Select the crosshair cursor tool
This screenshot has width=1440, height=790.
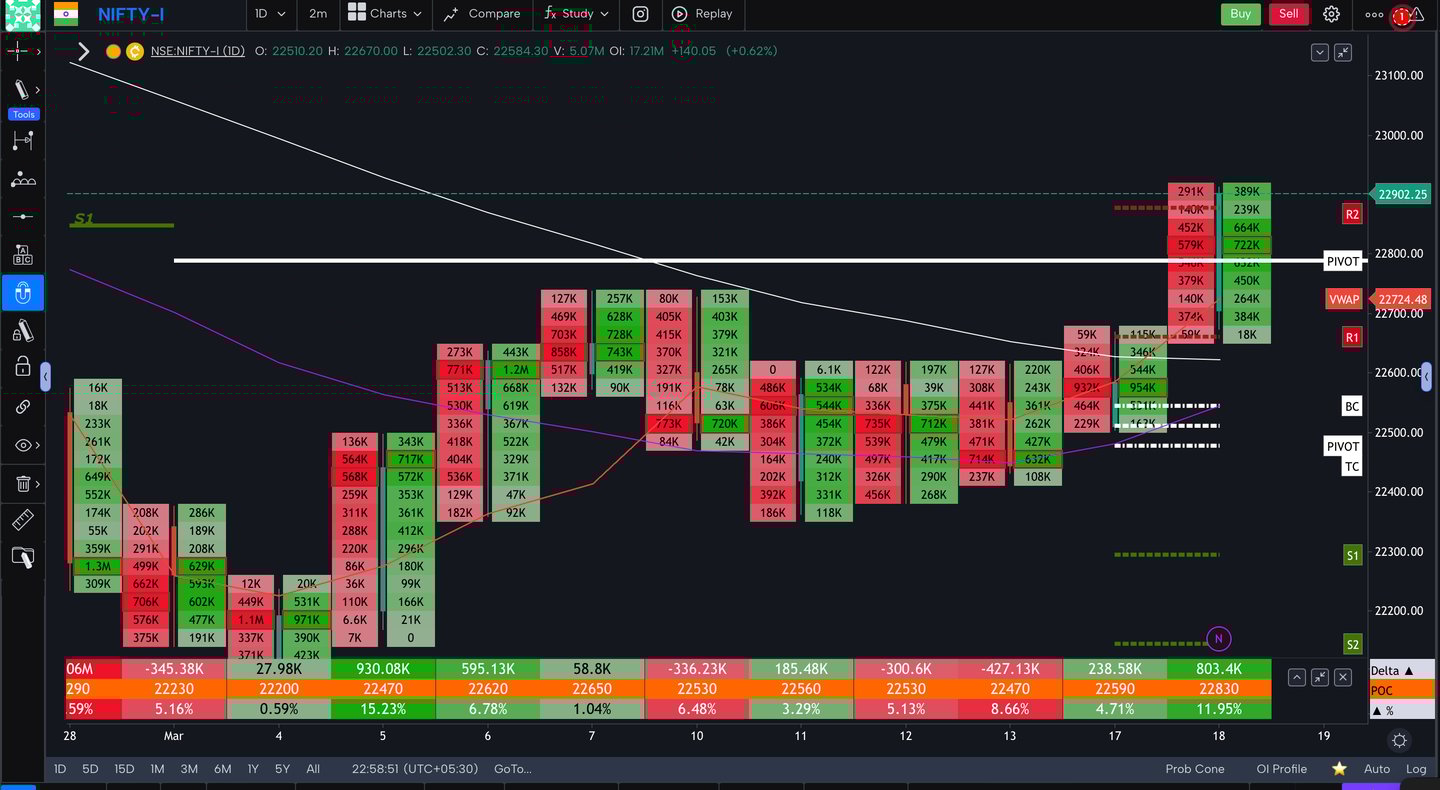point(19,50)
